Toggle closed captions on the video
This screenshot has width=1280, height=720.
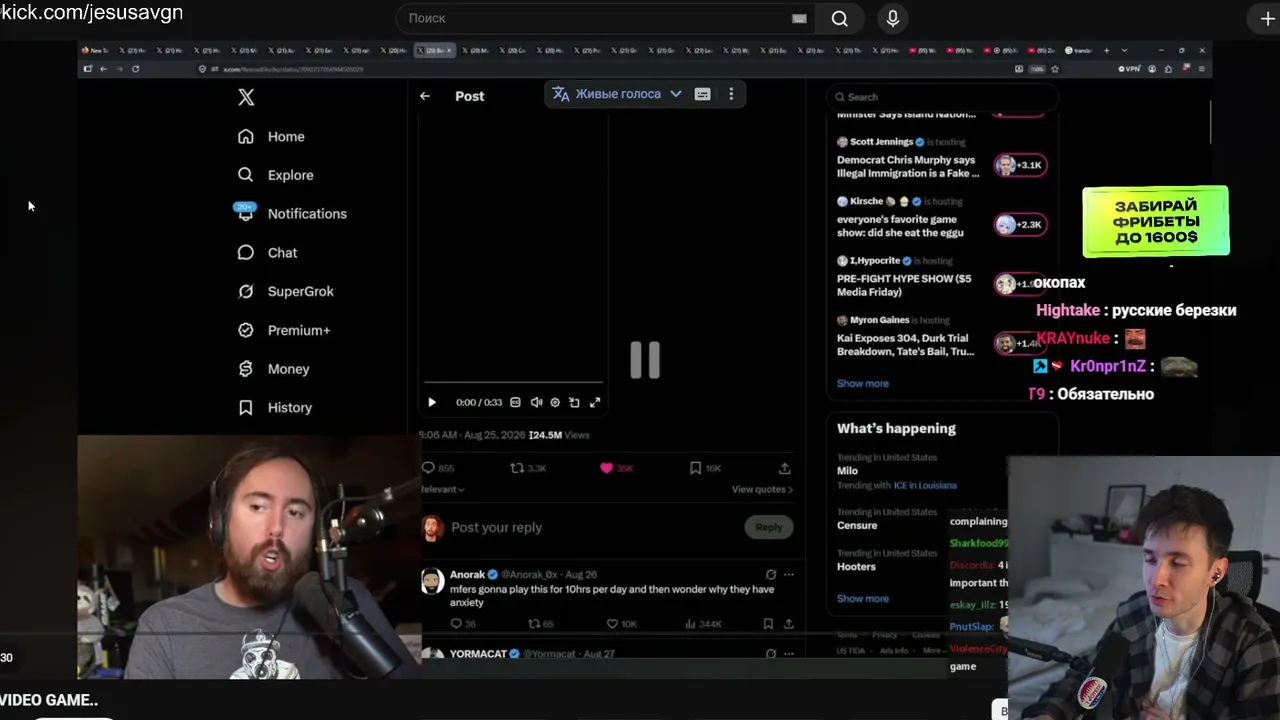515,402
